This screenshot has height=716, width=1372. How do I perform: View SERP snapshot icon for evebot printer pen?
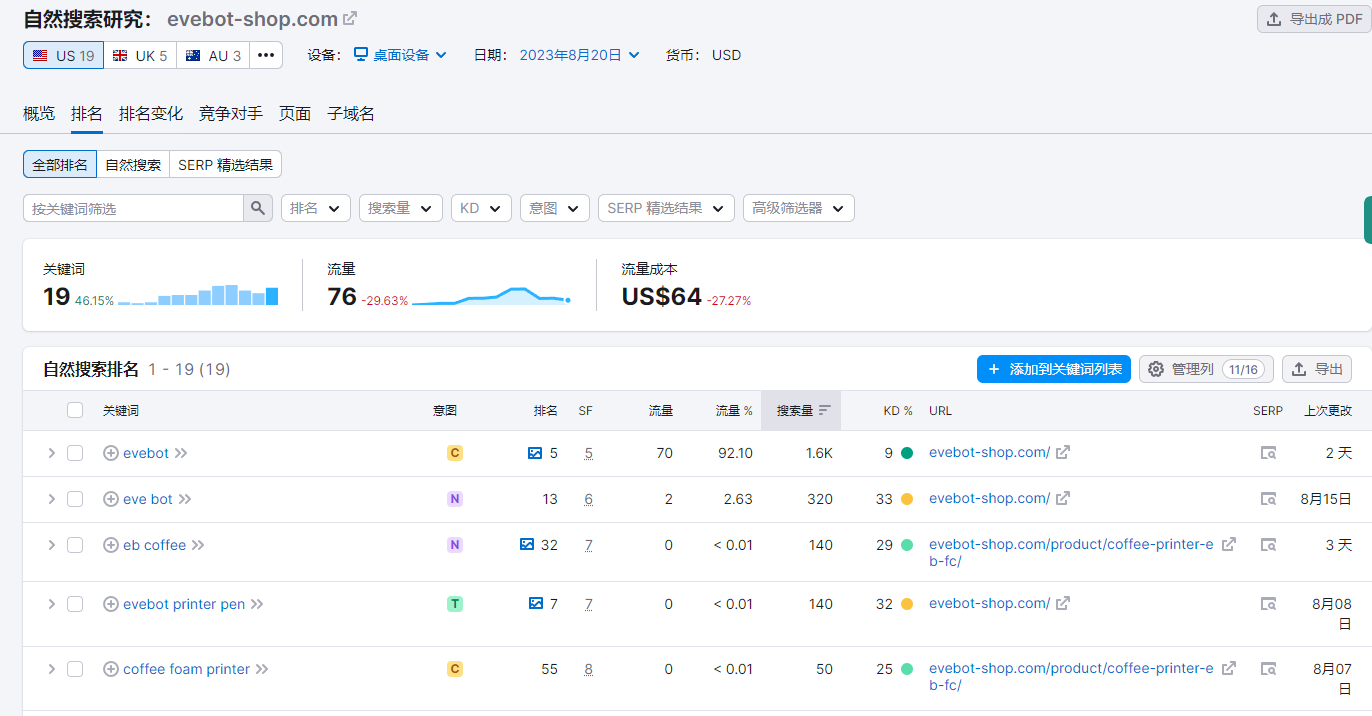(x=1268, y=604)
